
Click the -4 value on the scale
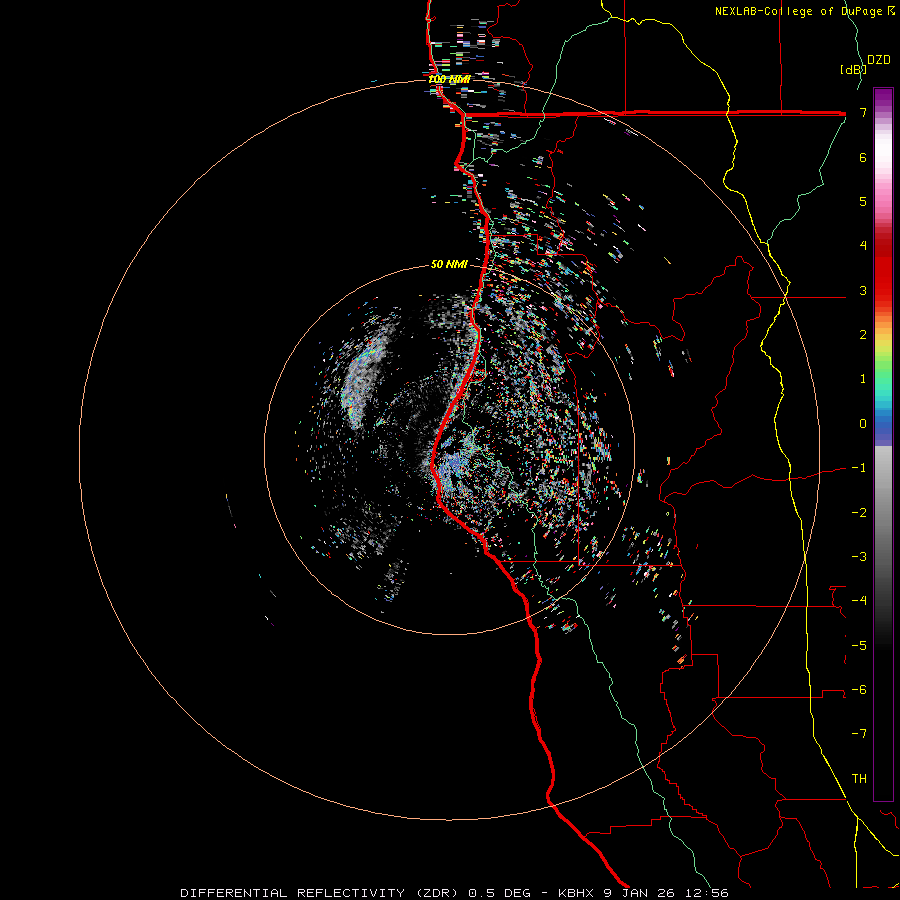coord(859,601)
